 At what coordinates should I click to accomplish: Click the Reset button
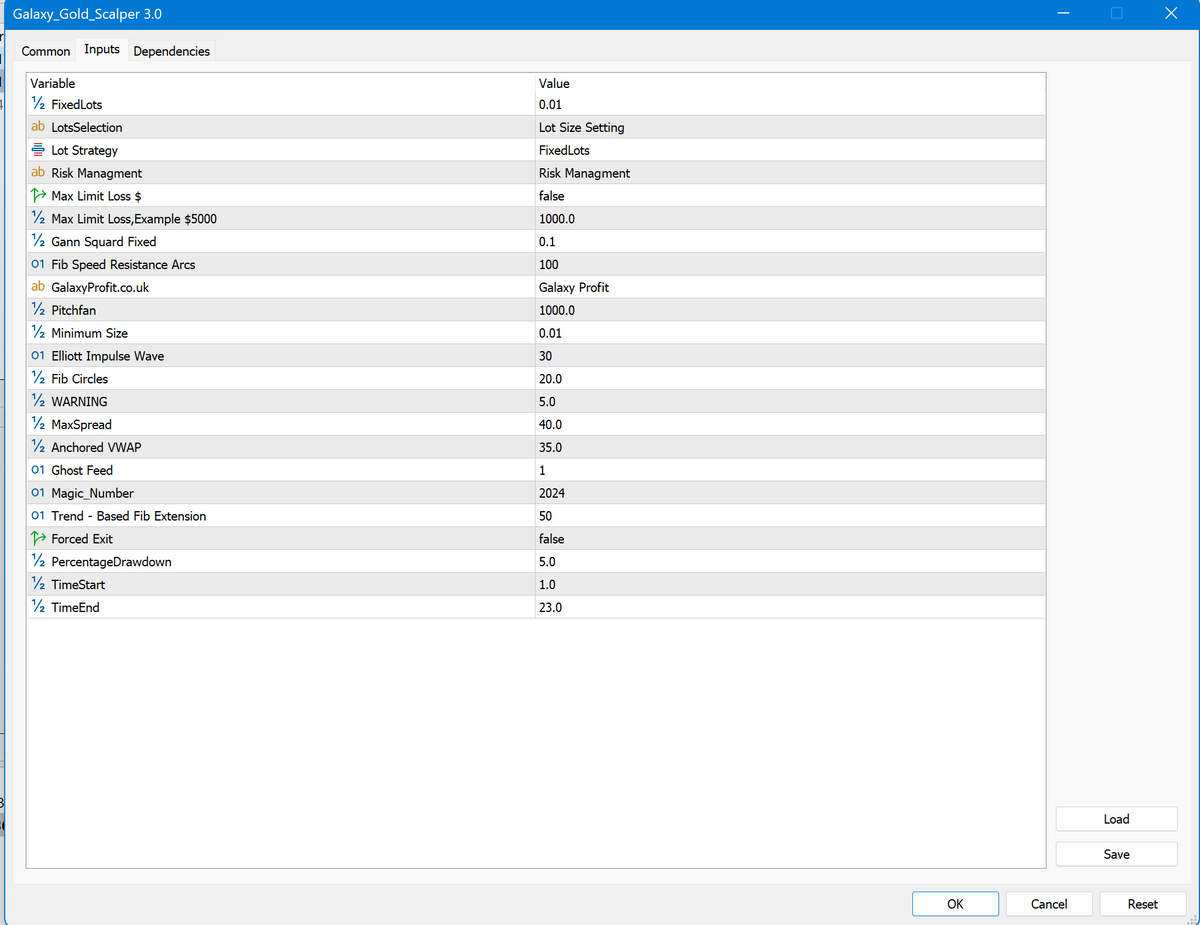click(x=1142, y=904)
